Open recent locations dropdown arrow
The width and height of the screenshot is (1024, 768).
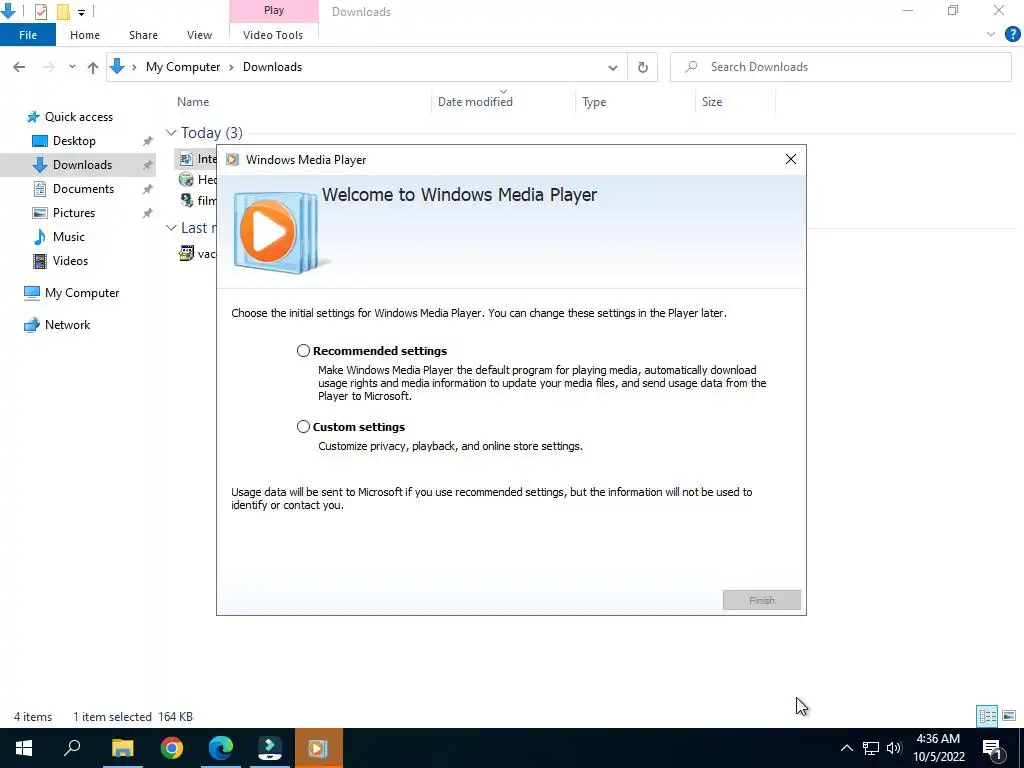[x=72, y=67]
